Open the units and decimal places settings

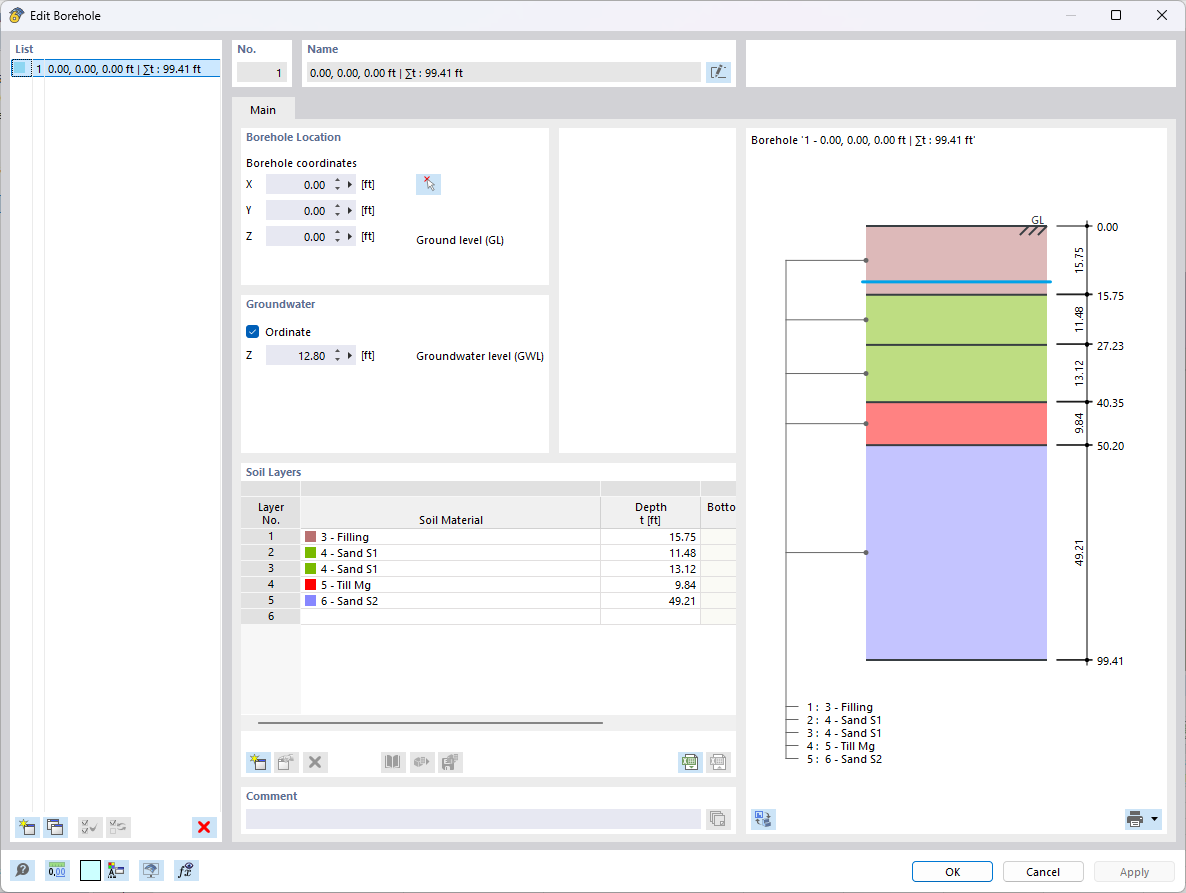point(57,870)
